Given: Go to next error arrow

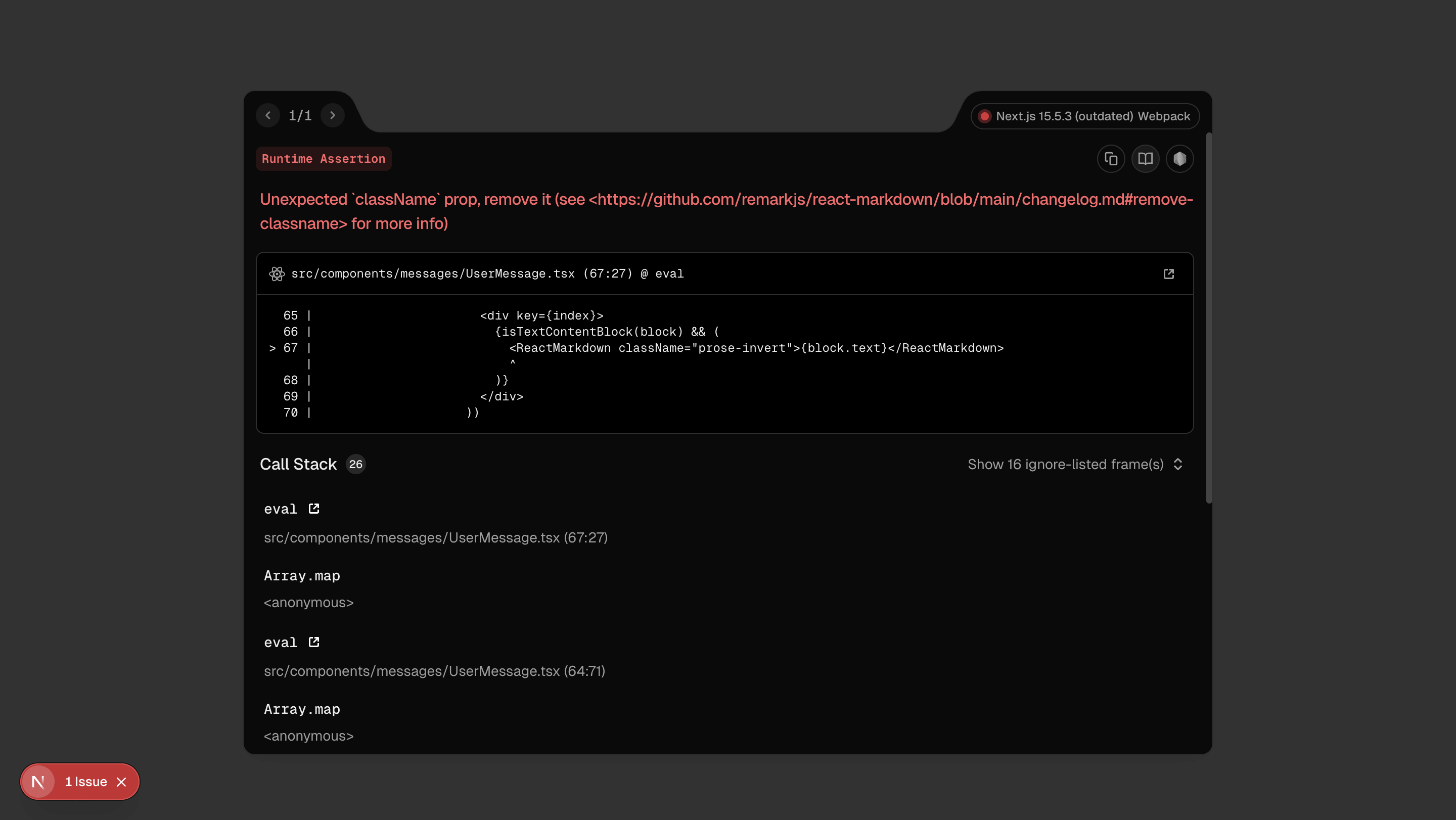Looking at the screenshot, I should tap(332, 115).
